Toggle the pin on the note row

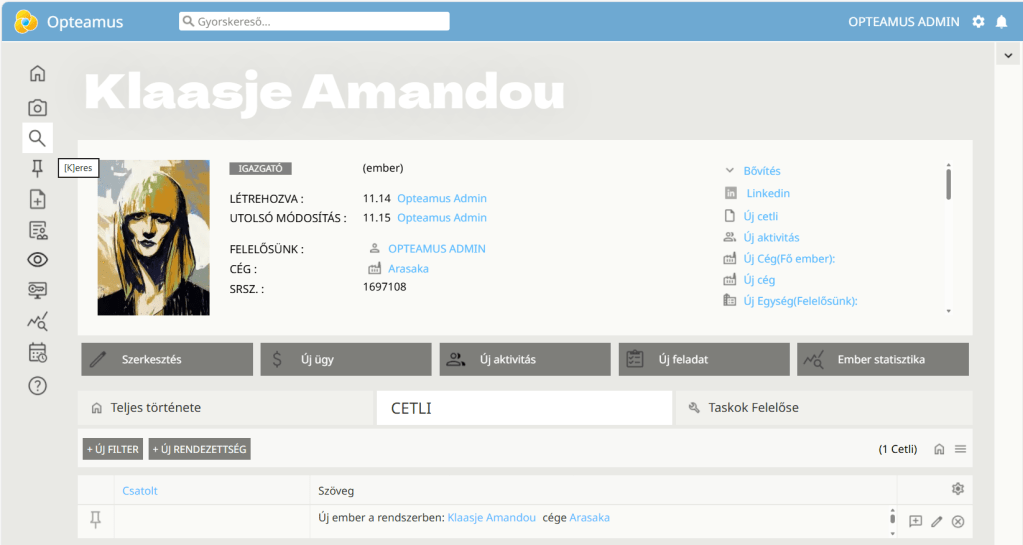pyautogui.click(x=96, y=518)
